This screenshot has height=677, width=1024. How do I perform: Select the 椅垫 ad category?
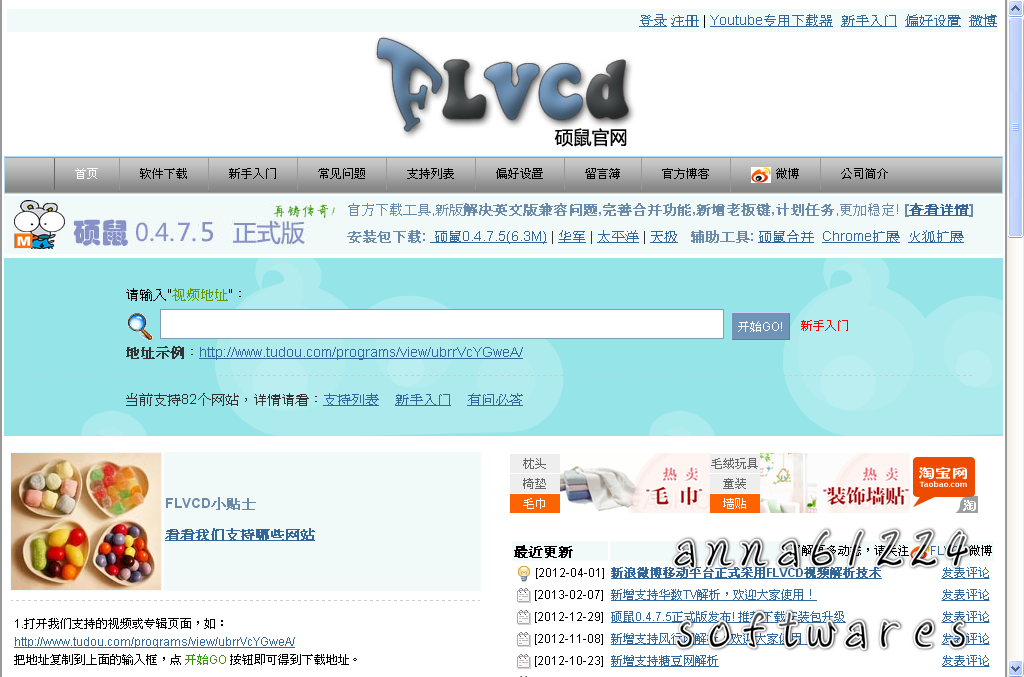coord(535,484)
